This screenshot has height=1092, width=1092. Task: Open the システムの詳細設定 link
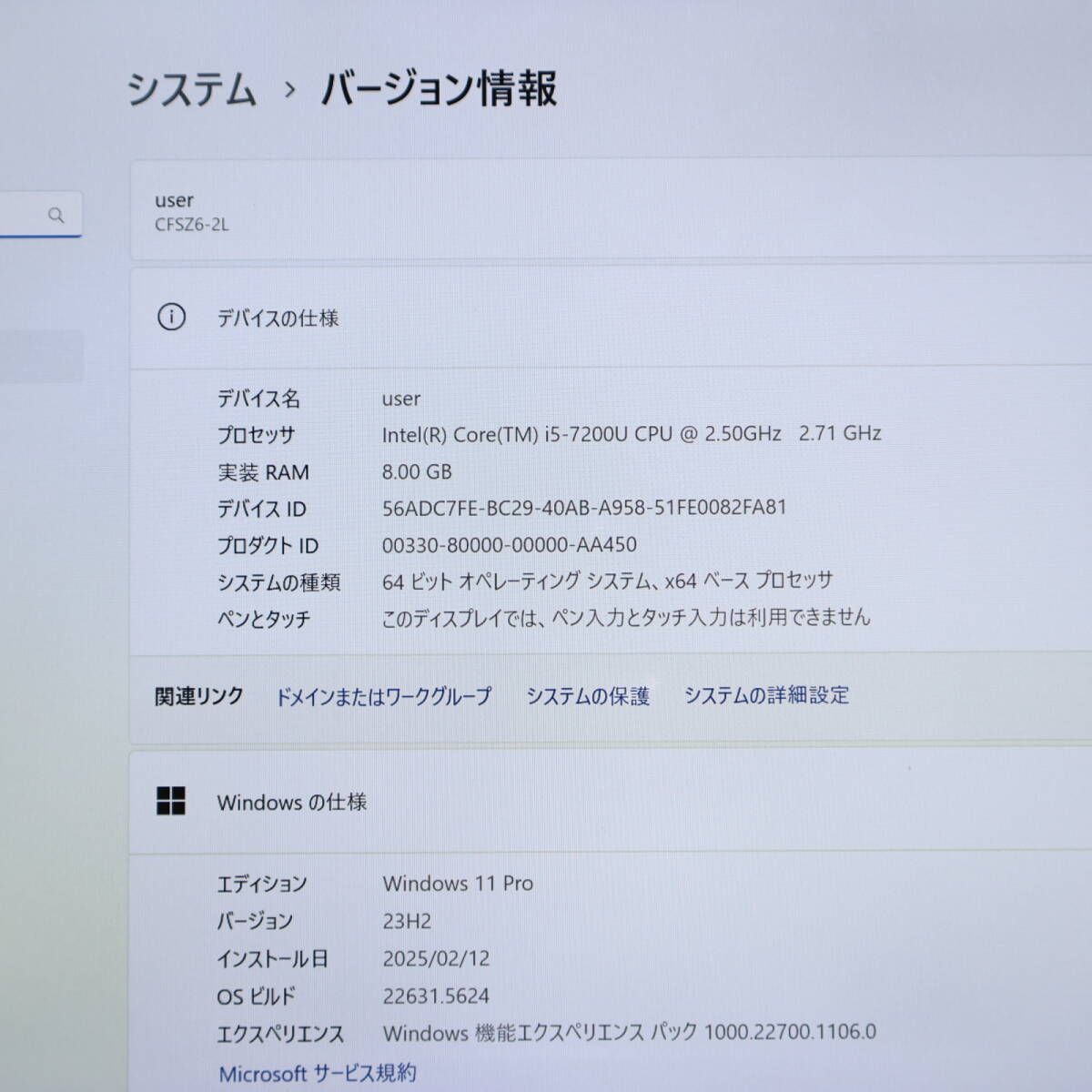tap(766, 695)
